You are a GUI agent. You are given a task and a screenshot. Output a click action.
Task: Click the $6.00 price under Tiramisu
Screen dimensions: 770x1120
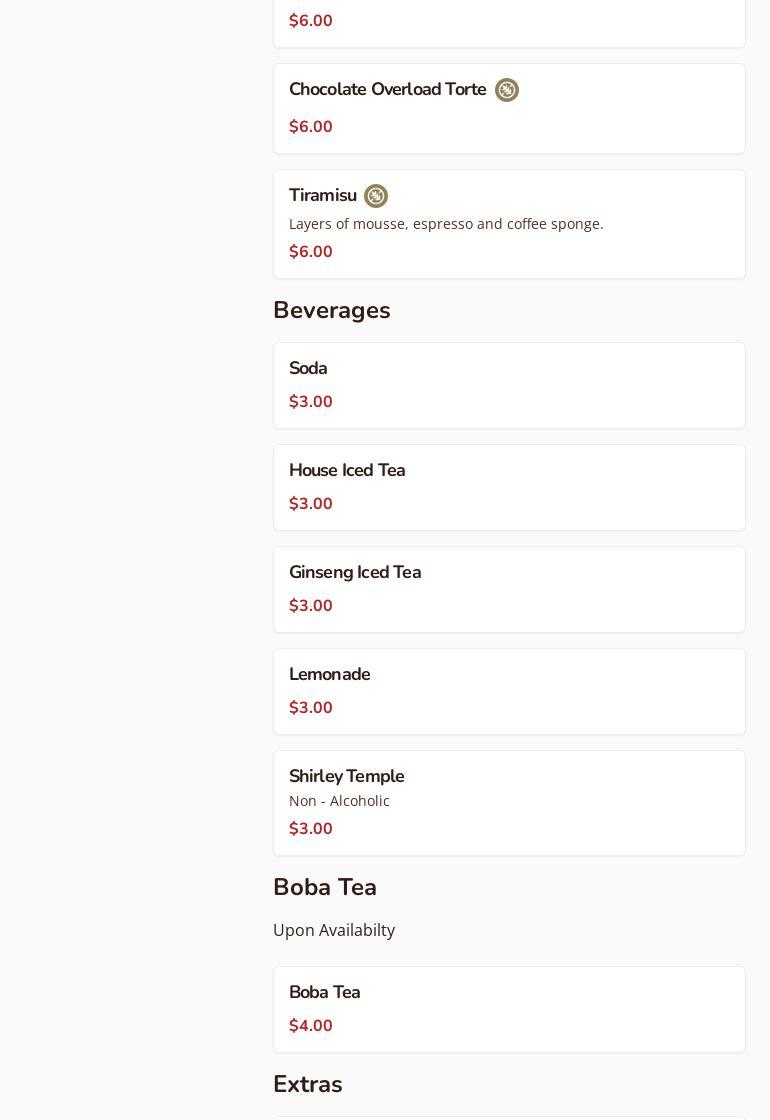point(311,252)
